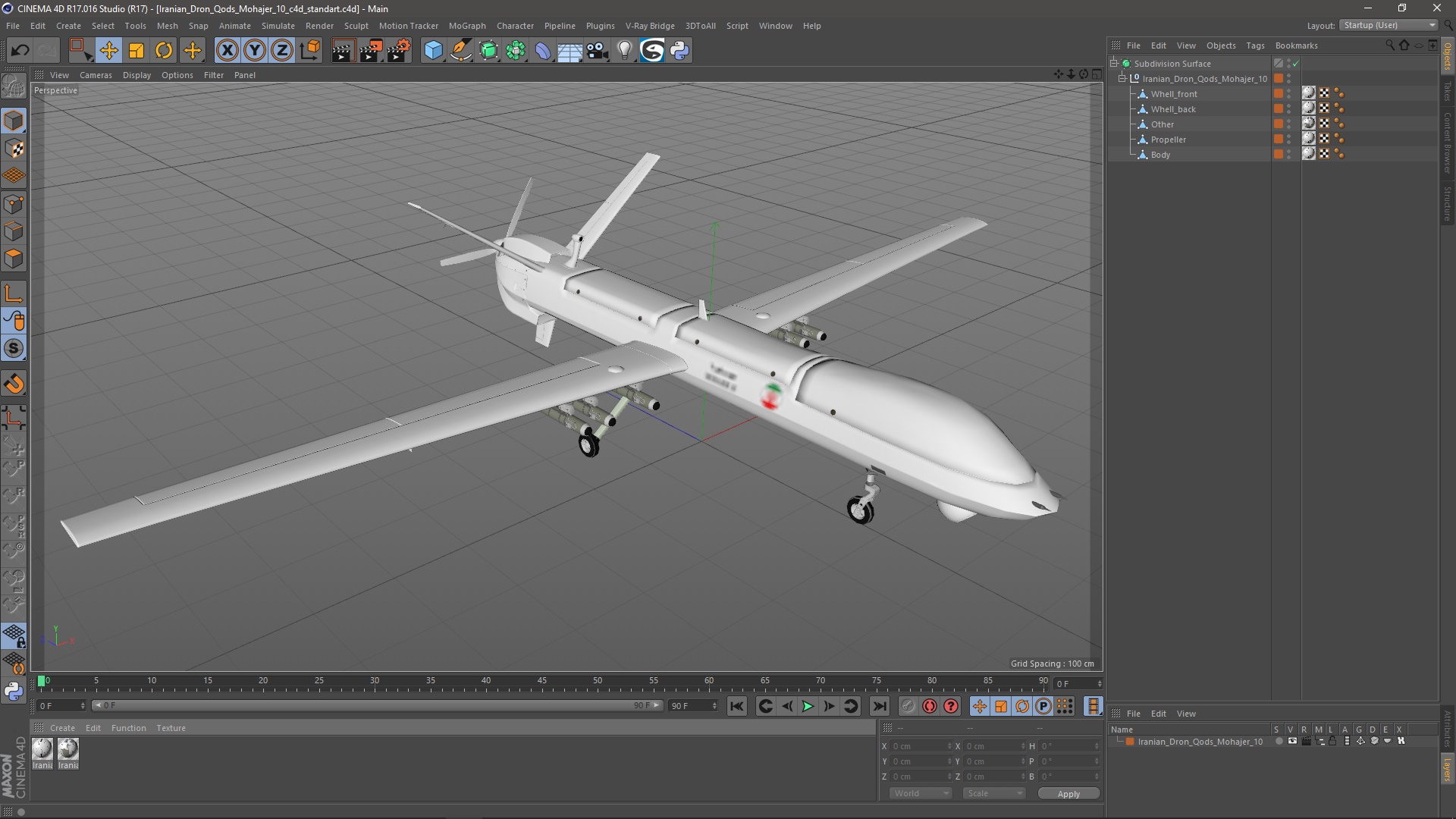This screenshot has width=1456, height=819.
Task: Activate the Rotate tool
Action: pyautogui.click(x=164, y=51)
